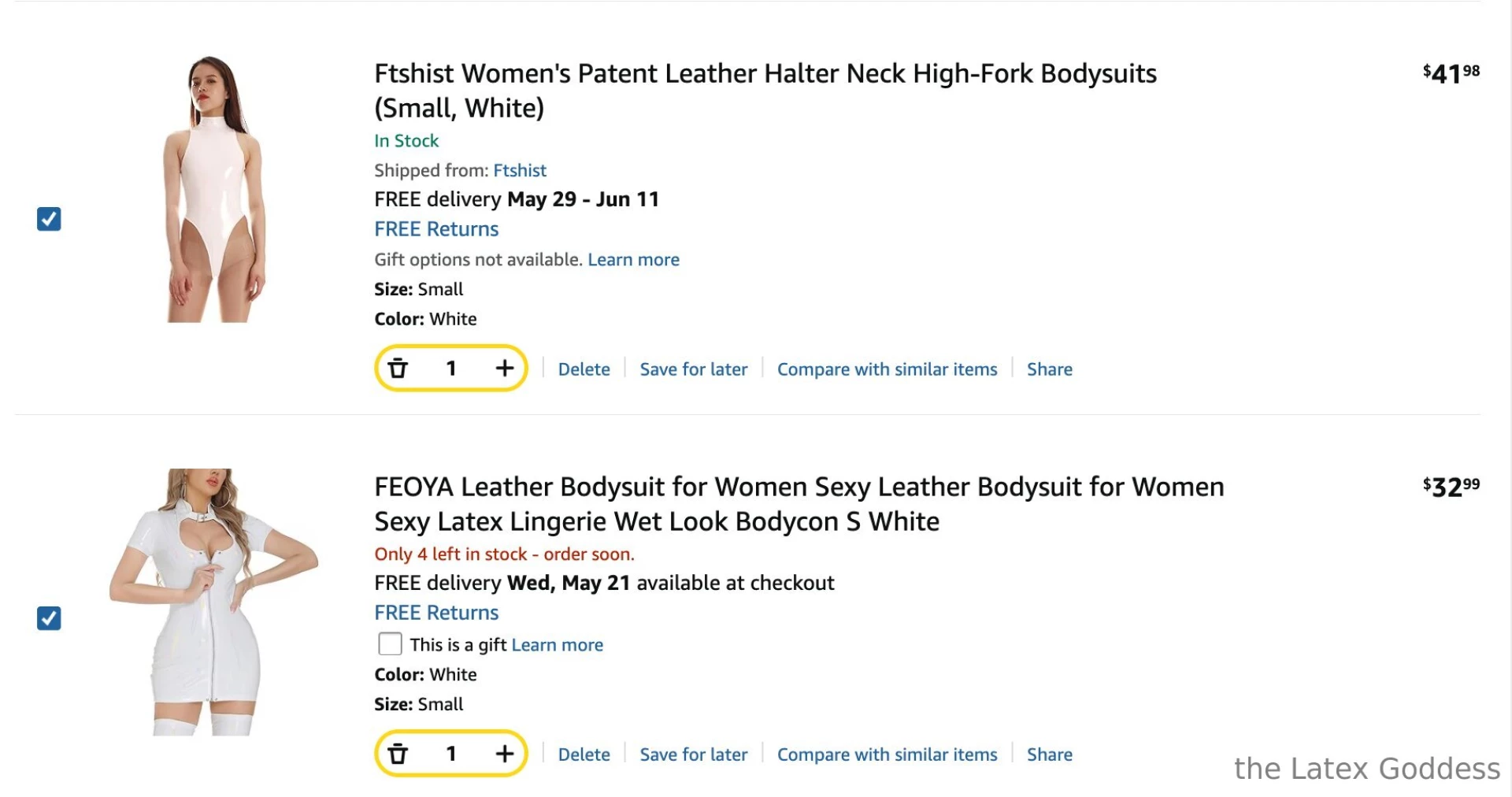The image size is (1512, 797).
Task: Click the trash icon for Ftshist bodysuit quantity
Action: (398, 368)
